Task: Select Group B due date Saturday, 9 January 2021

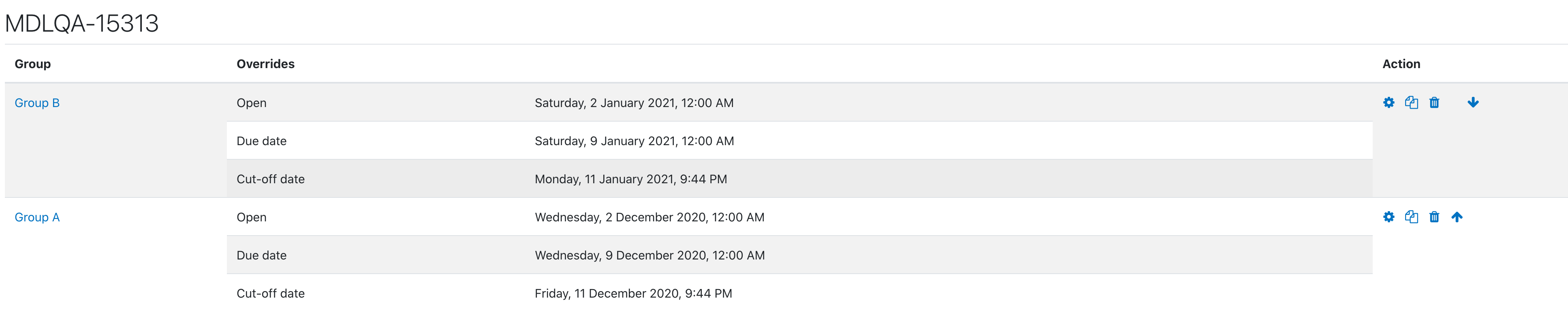Action: 634,141
